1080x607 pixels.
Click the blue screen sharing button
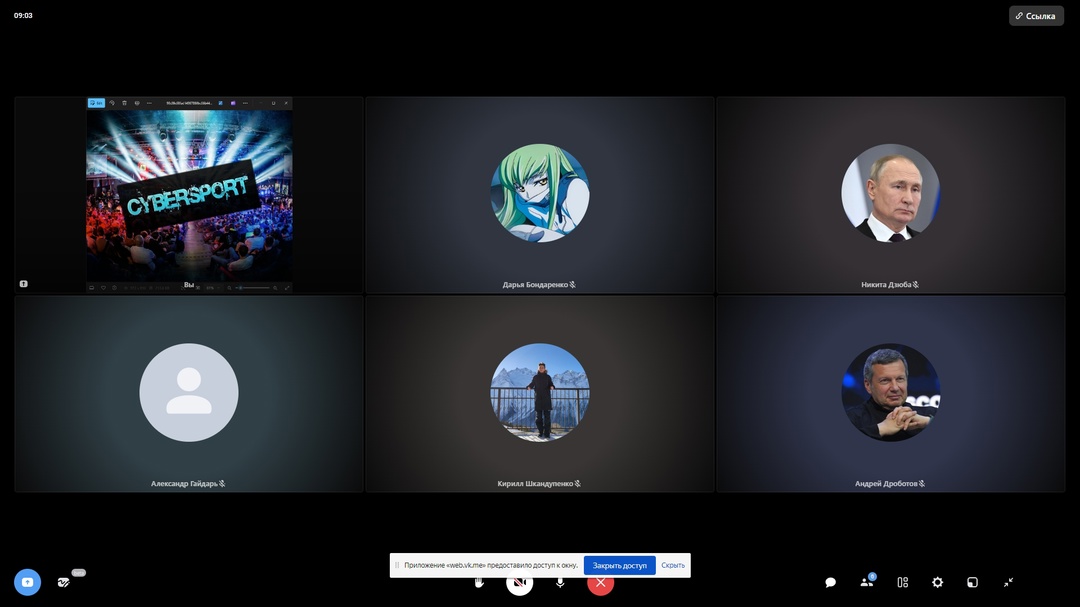(x=28, y=582)
